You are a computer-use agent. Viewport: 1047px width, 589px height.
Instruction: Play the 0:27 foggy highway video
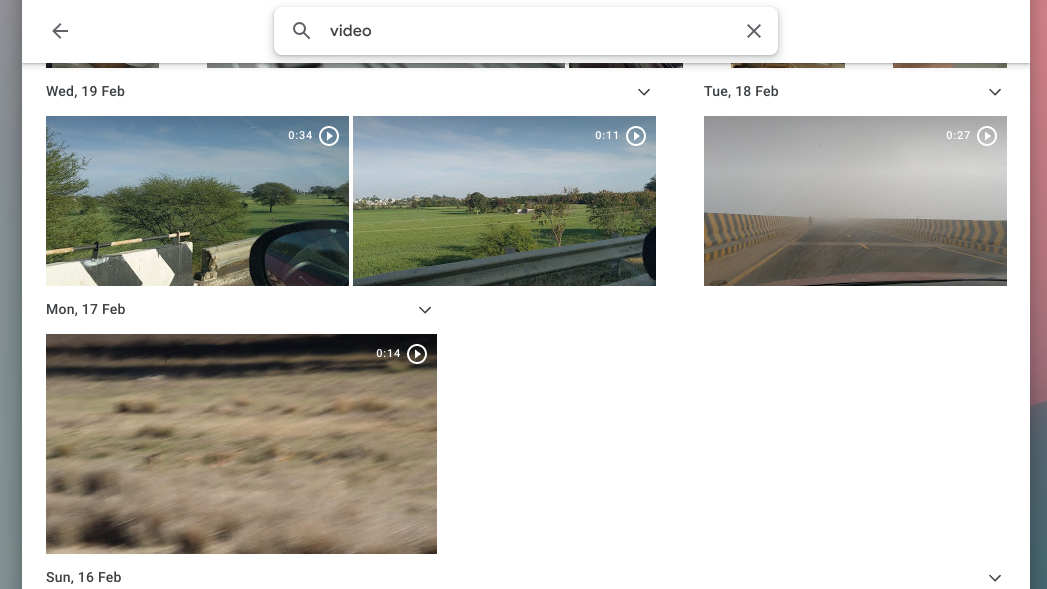987,135
